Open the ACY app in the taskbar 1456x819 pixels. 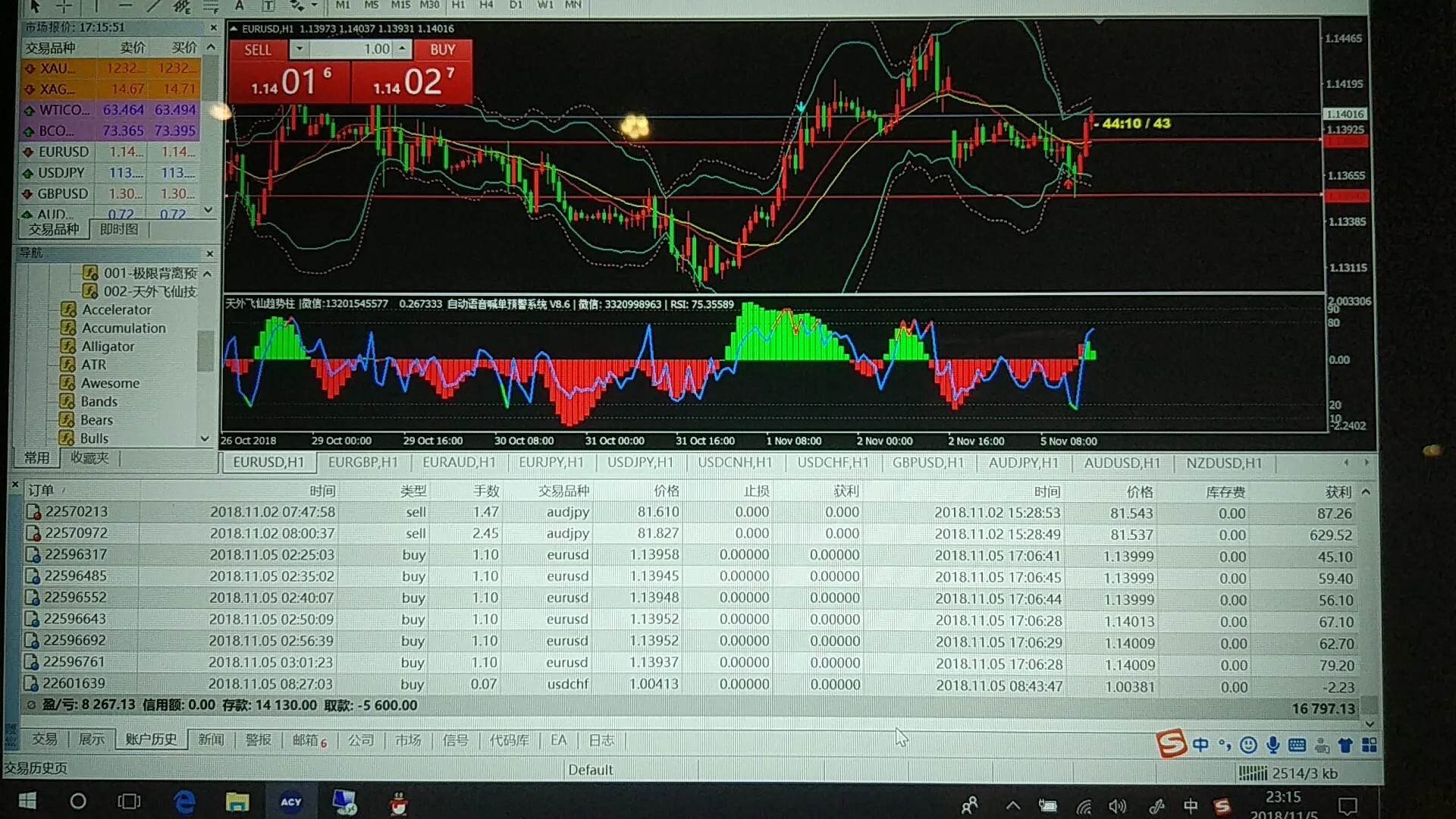pos(291,802)
